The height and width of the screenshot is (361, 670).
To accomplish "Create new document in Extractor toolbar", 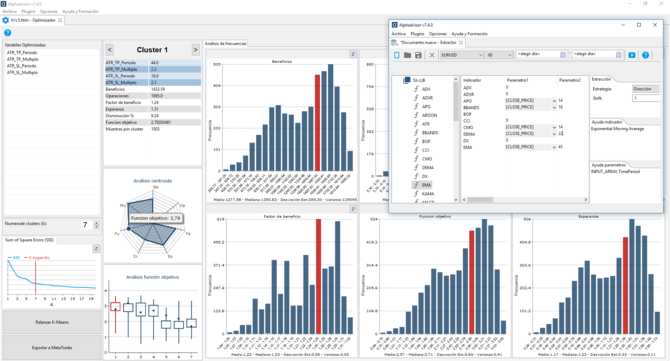I will pos(397,55).
